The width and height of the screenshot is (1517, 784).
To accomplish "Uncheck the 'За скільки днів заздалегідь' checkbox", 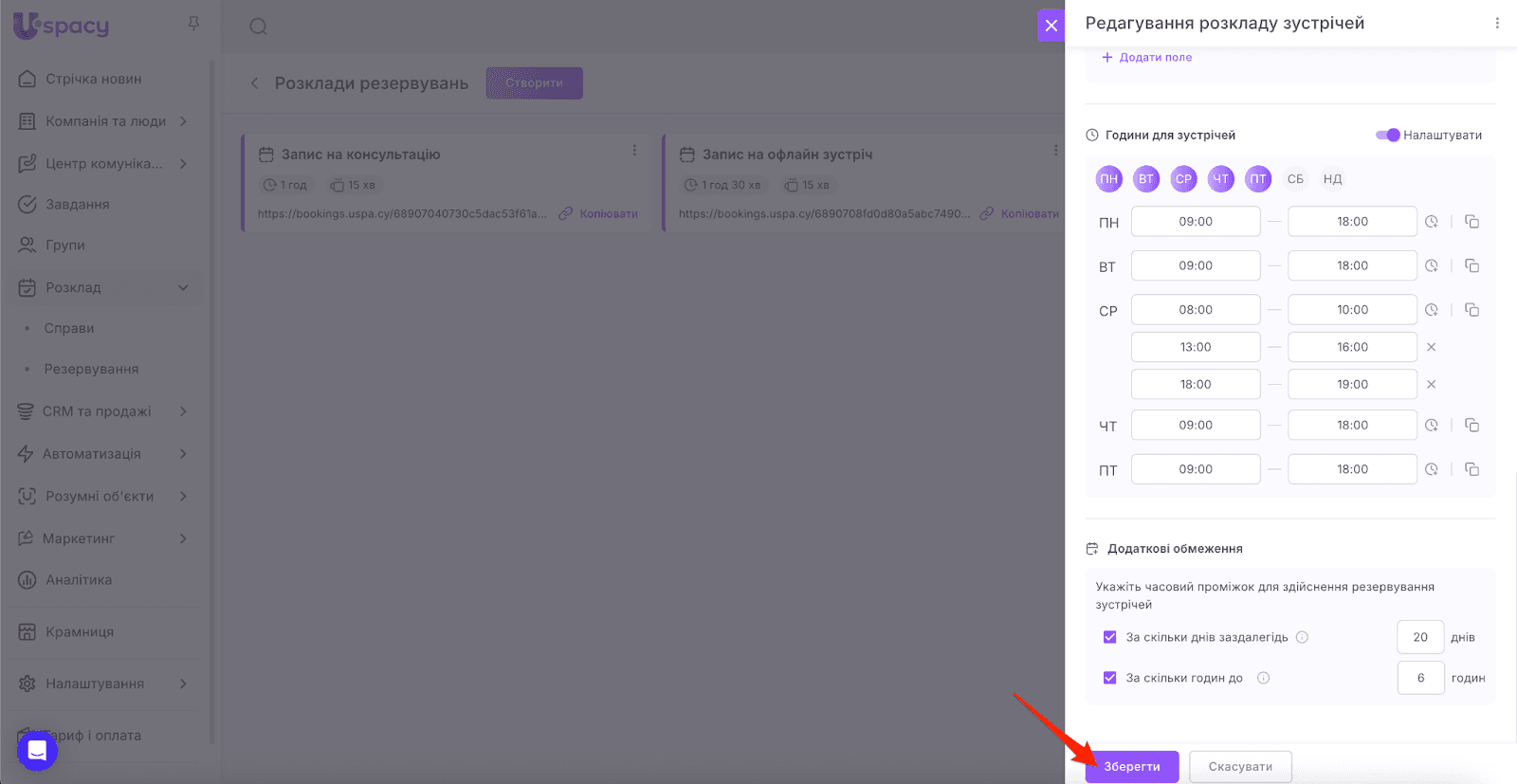I will pyautogui.click(x=1109, y=638).
